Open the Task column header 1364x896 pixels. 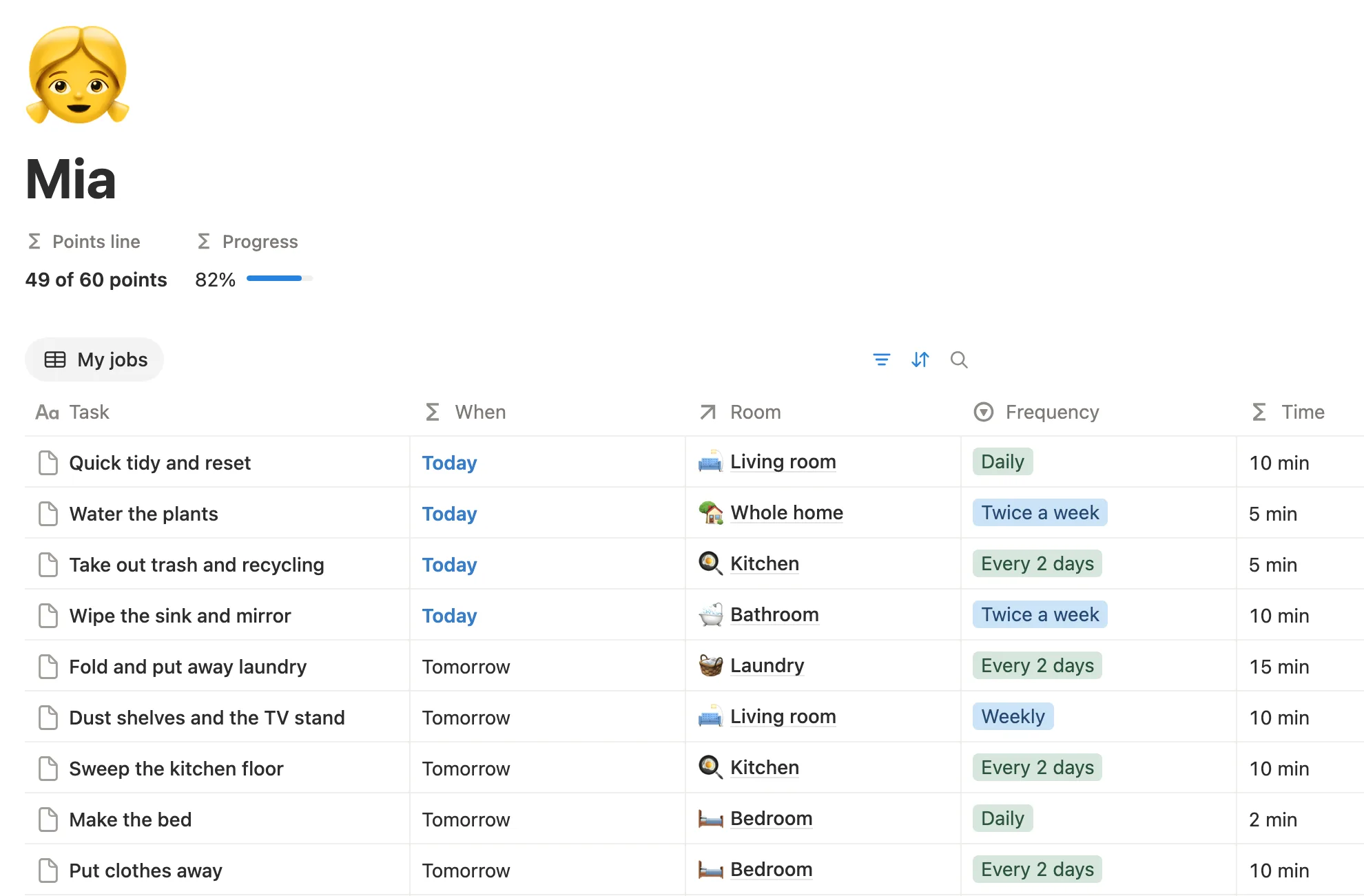point(218,412)
